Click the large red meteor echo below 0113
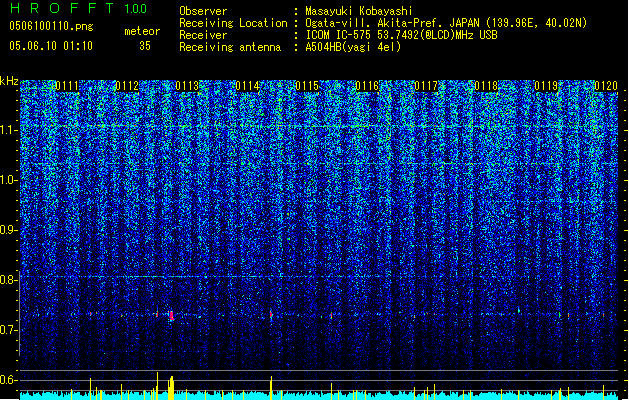The width and height of the screenshot is (629, 400). pos(171,315)
